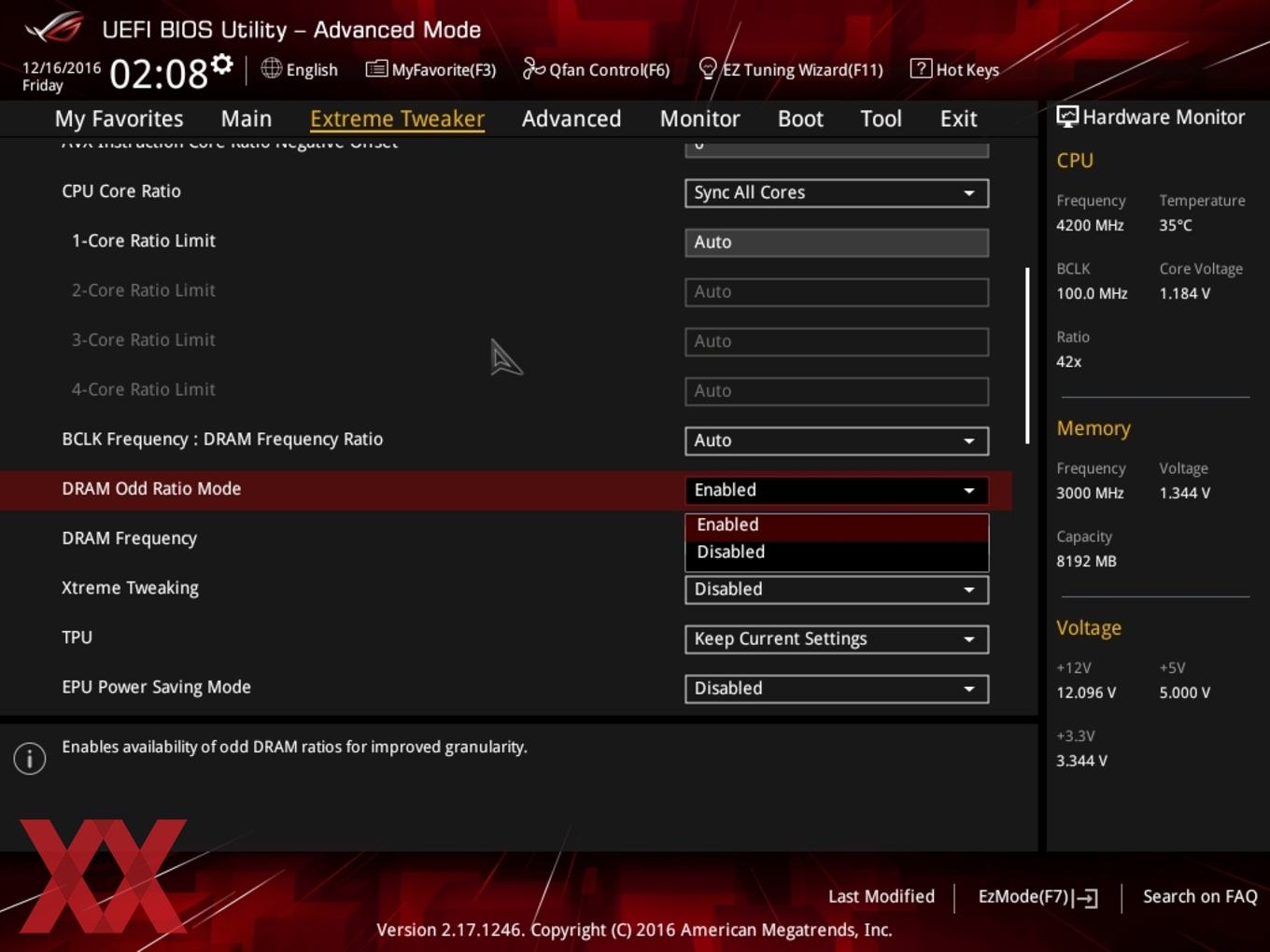Select the DRAM Odd Ratio Mode row label
The width and height of the screenshot is (1270, 952).
(x=151, y=488)
